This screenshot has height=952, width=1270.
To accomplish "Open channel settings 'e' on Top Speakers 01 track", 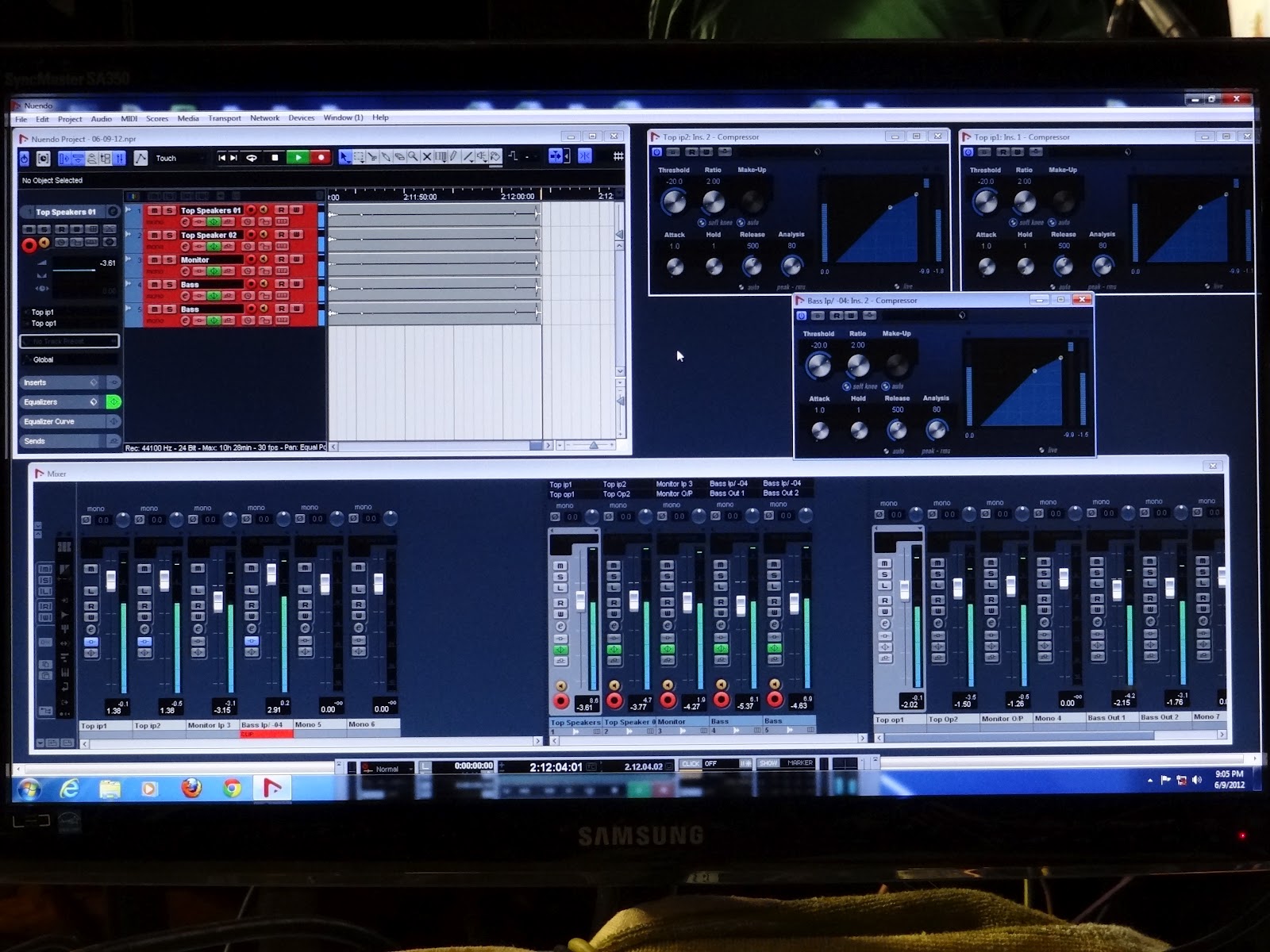I will (185, 222).
